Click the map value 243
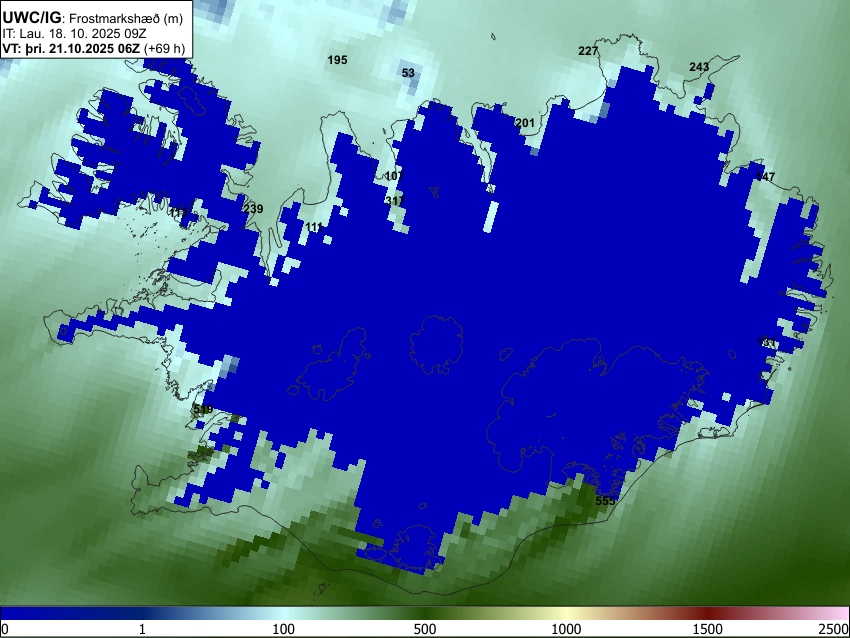This screenshot has width=850, height=638. tap(699, 67)
